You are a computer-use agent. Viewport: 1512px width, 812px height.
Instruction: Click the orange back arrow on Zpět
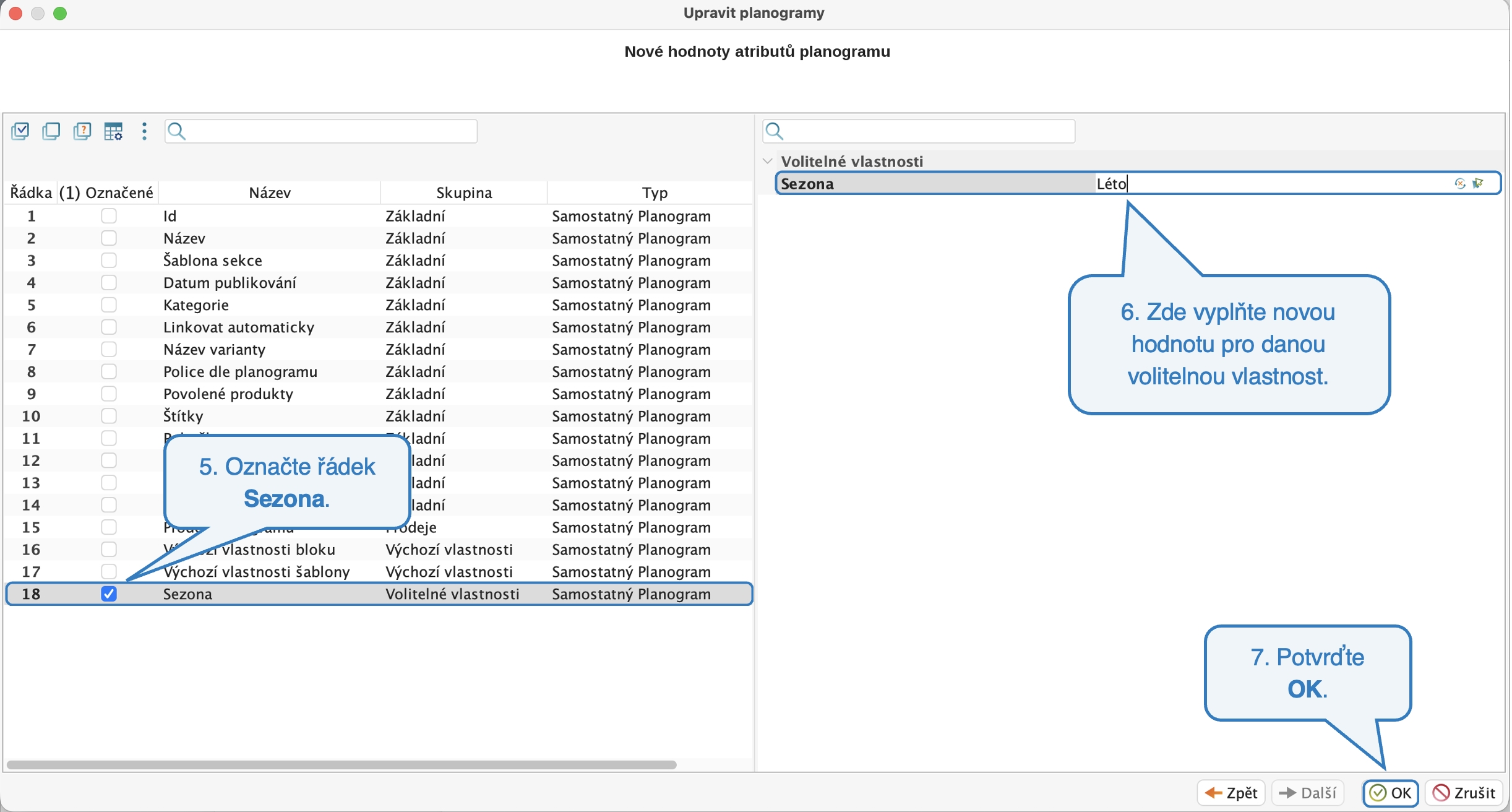pos(1214,793)
